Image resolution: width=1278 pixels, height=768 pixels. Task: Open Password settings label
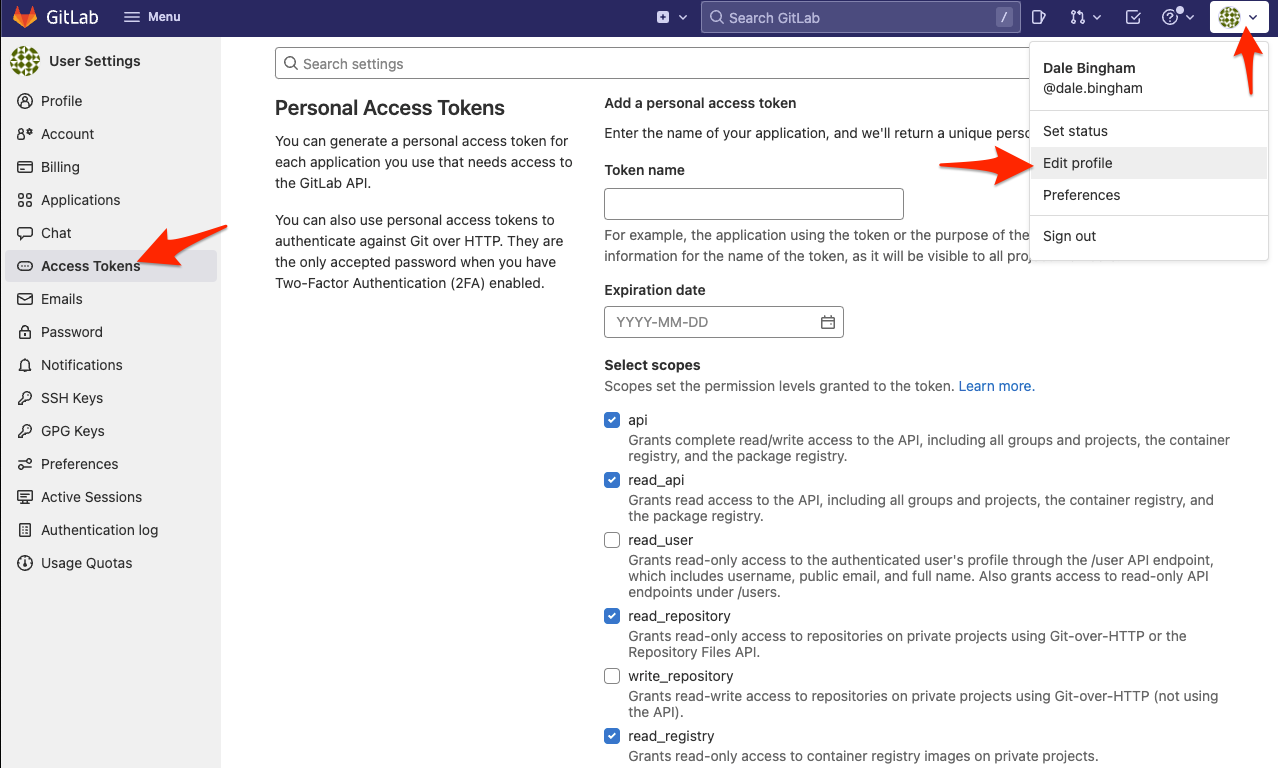point(72,332)
